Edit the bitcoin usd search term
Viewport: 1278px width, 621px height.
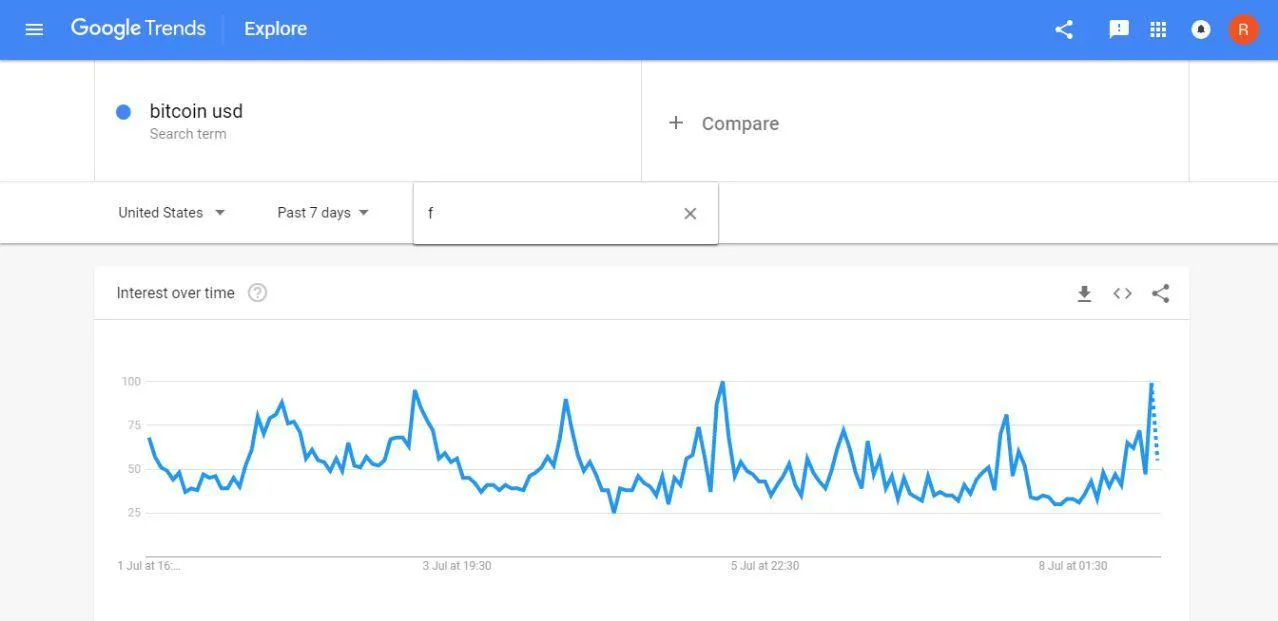[x=196, y=111]
